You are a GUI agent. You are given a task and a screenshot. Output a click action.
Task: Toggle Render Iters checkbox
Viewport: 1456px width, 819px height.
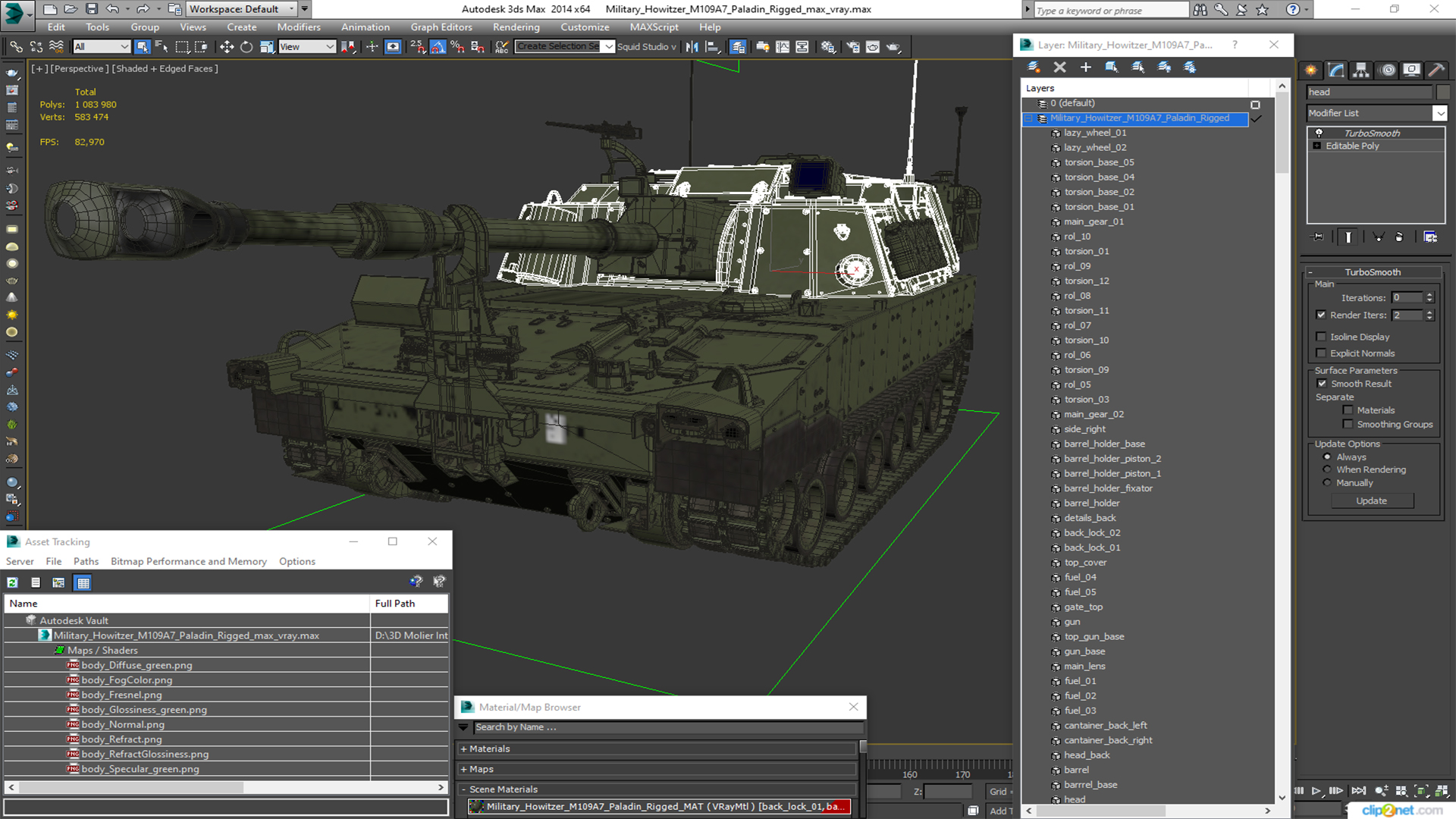tap(1321, 315)
